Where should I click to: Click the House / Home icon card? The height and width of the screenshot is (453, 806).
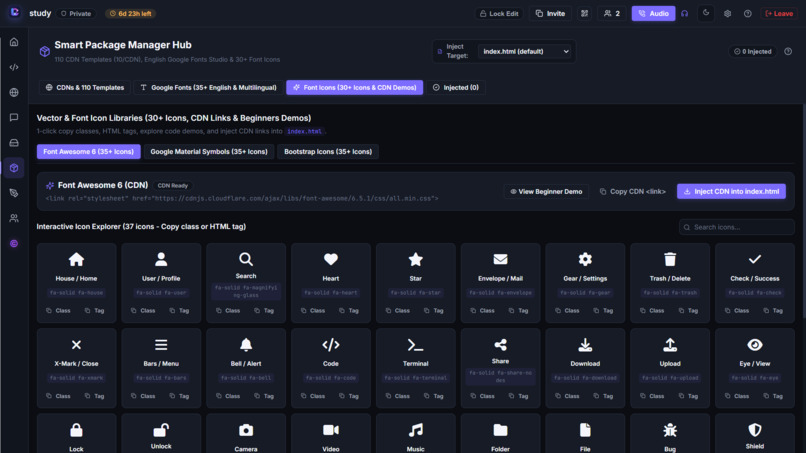(x=77, y=283)
